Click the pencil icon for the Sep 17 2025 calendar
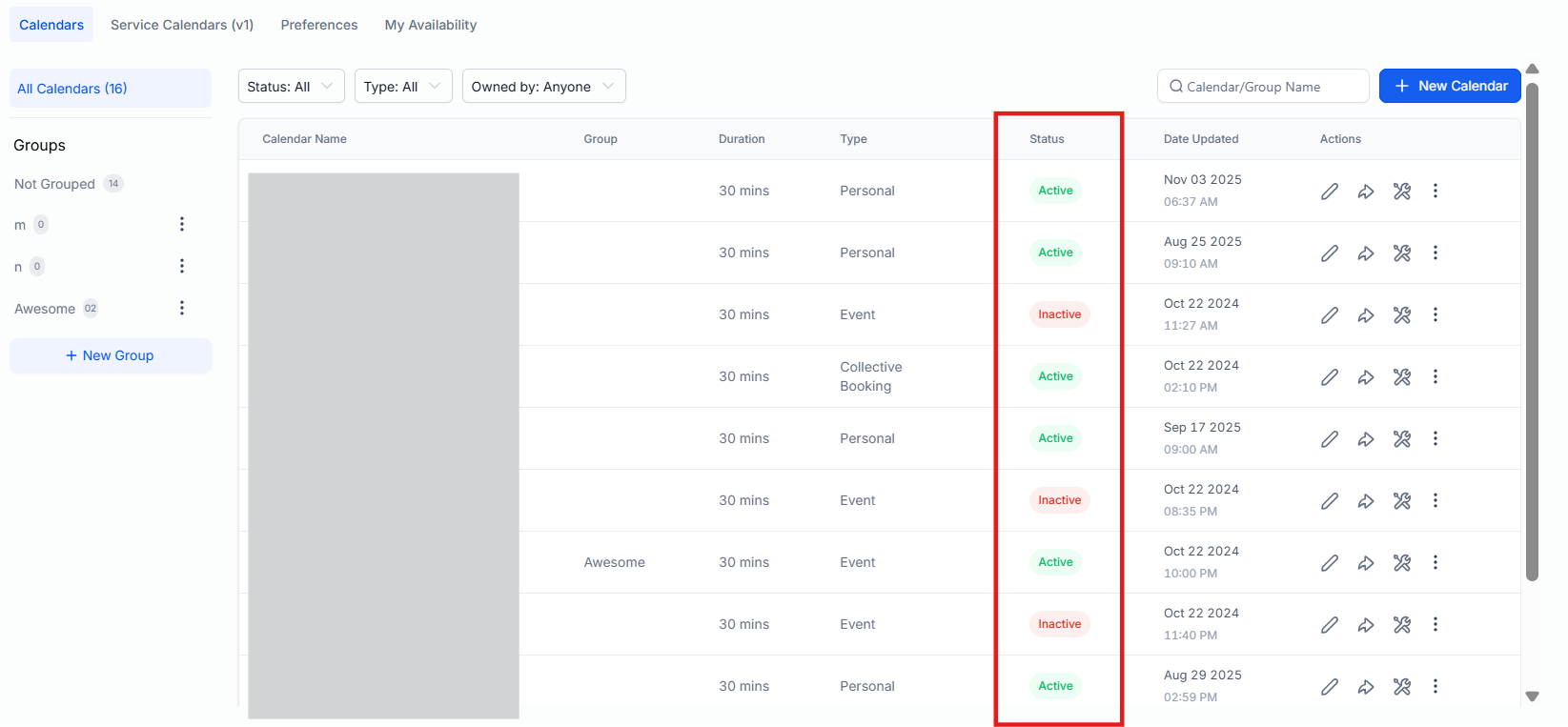The image size is (1568, 727). (x=1330, y=439)
